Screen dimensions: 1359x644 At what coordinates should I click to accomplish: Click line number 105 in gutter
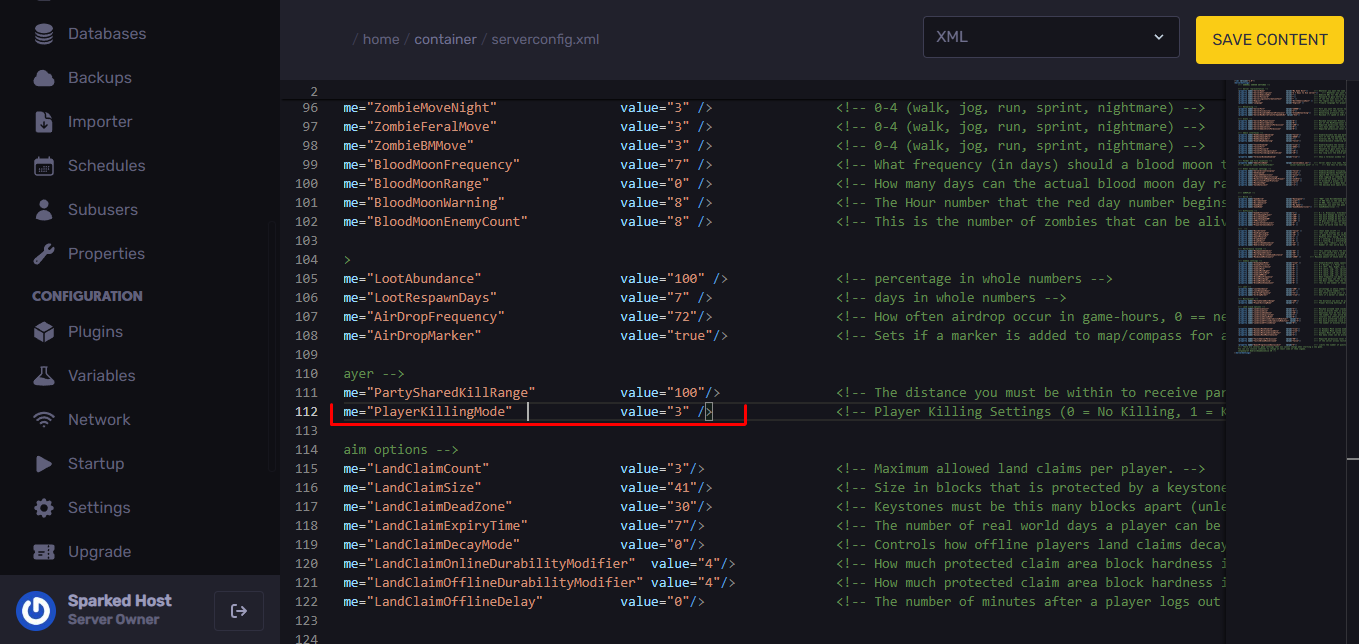tap(307, 279)
